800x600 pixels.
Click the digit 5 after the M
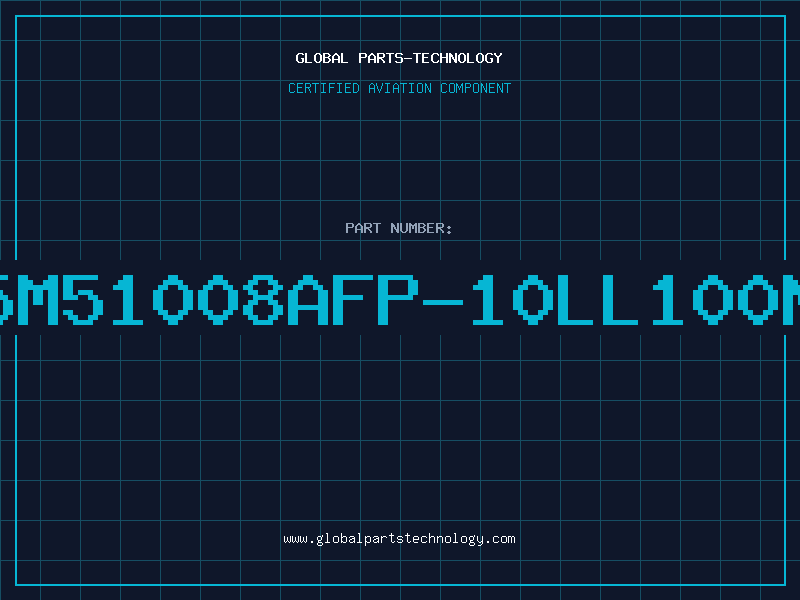click(x=83, y=299)
